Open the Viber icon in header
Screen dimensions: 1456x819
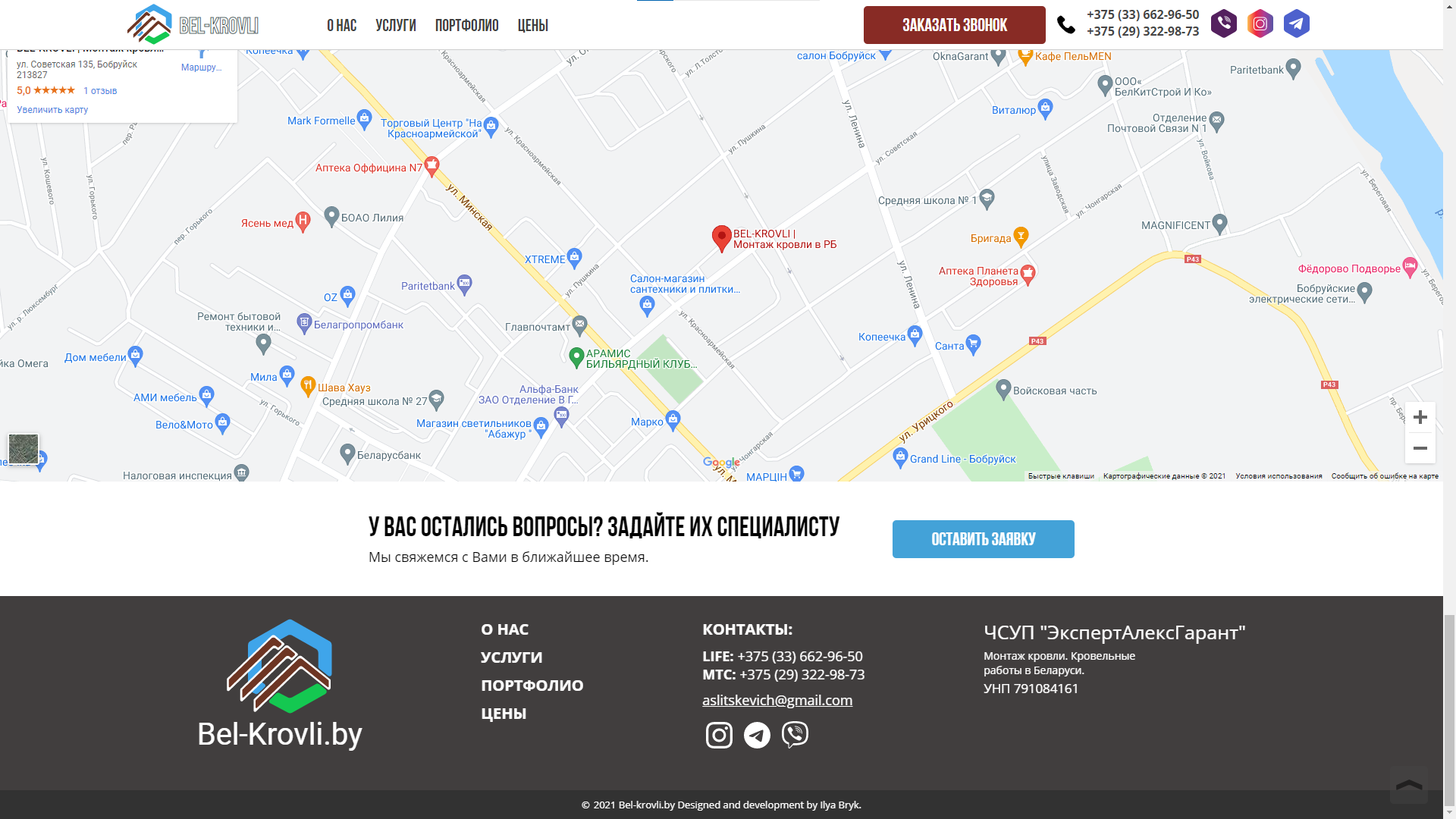point(1224,24)
